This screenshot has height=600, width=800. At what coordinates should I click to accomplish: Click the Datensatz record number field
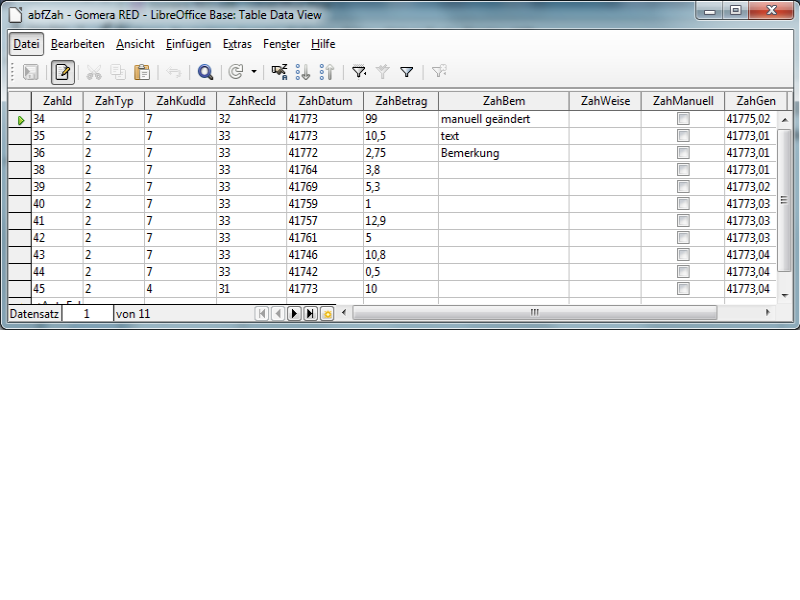pos(87,313)
